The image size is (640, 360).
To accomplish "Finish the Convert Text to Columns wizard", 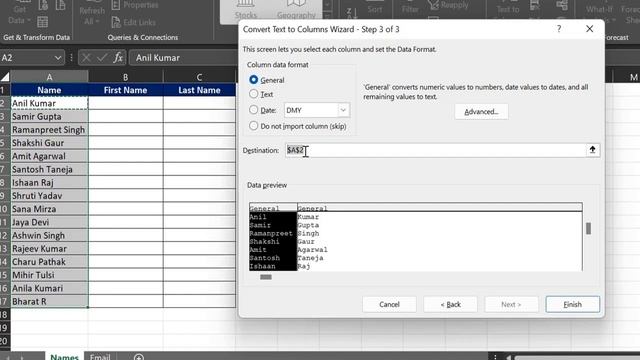I will tap(572, 304).
